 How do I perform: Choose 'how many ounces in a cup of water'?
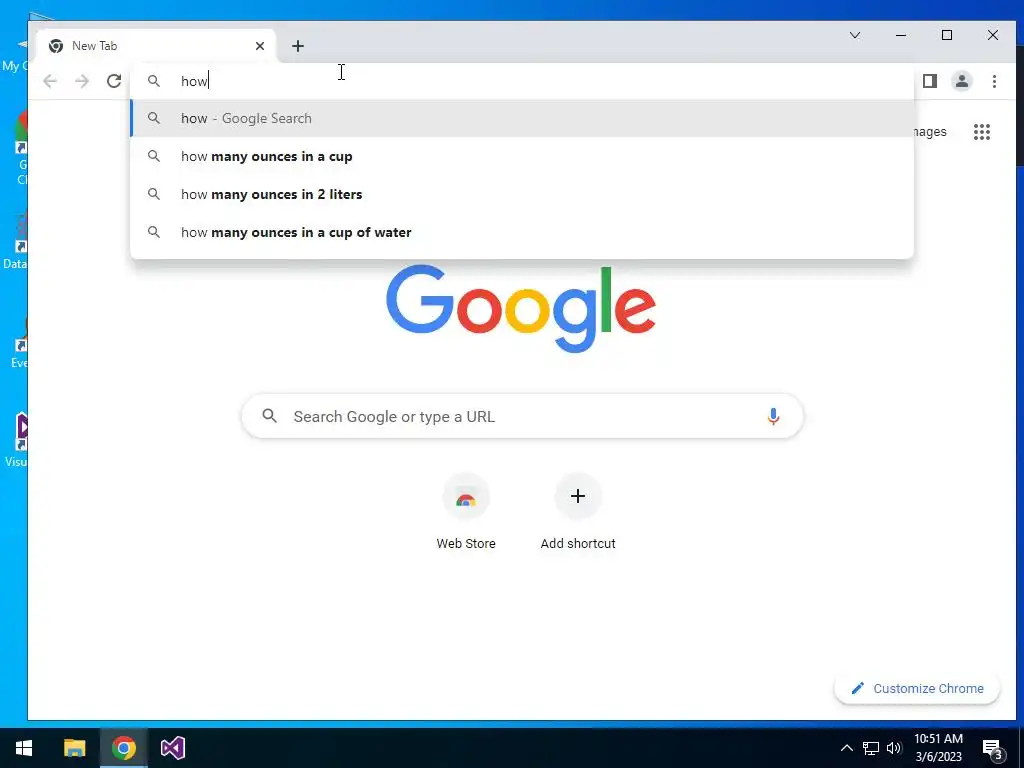(x=522, y=232)
